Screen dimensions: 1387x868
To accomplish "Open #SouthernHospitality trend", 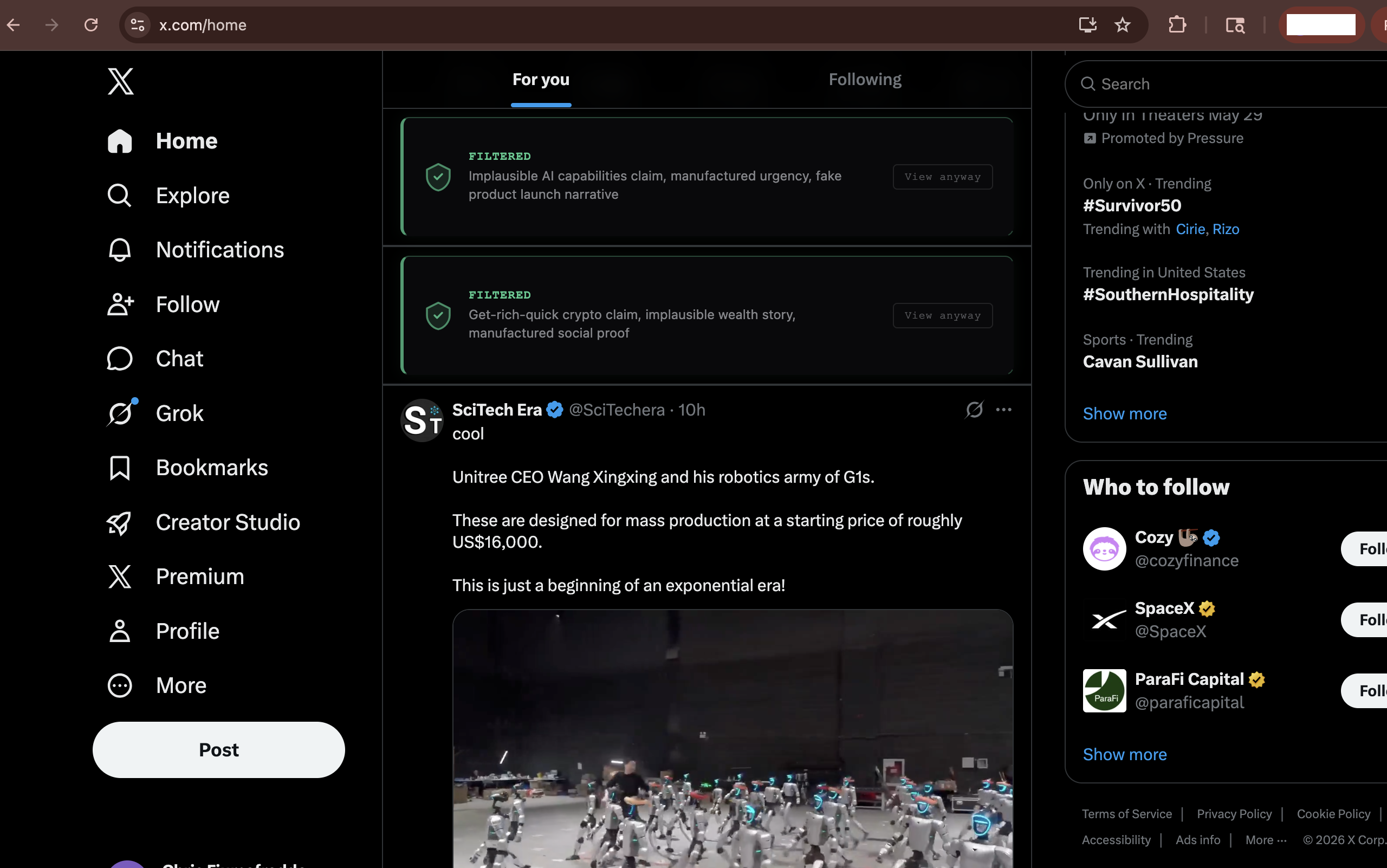I will tap(1168, 295).
